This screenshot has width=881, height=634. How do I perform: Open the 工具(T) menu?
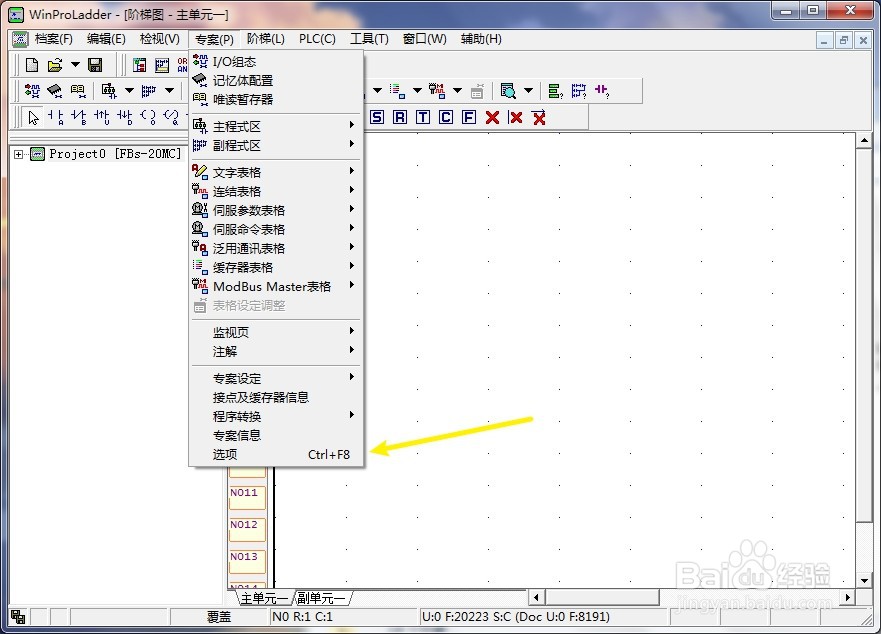[x=369, y=39]
